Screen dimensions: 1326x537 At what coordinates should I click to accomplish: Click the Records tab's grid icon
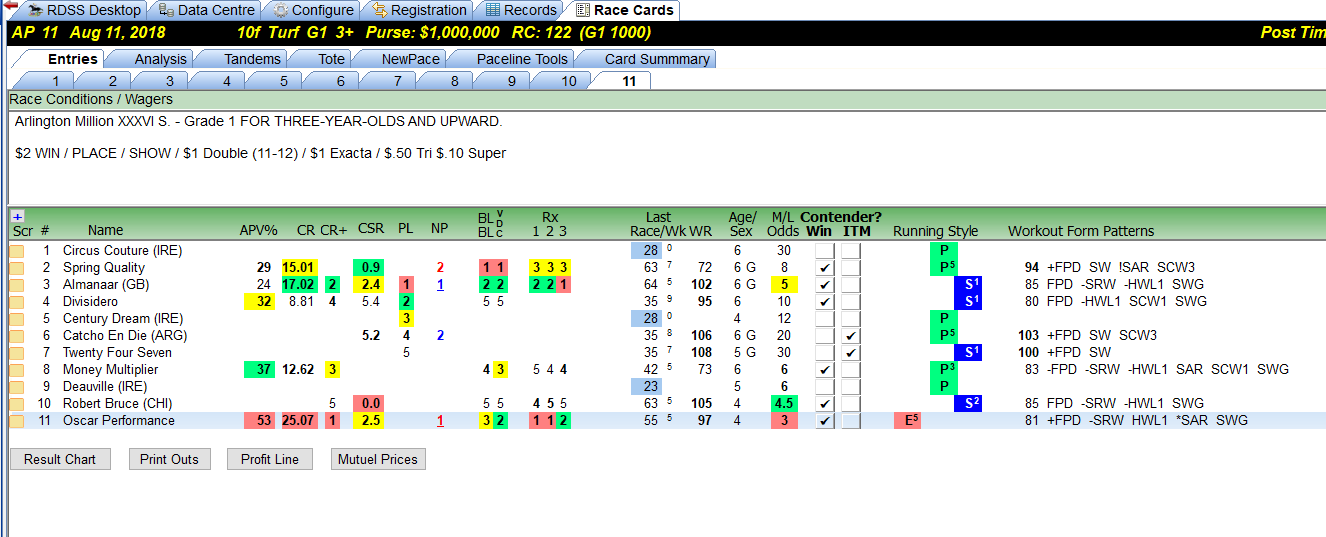coord(493,10)
